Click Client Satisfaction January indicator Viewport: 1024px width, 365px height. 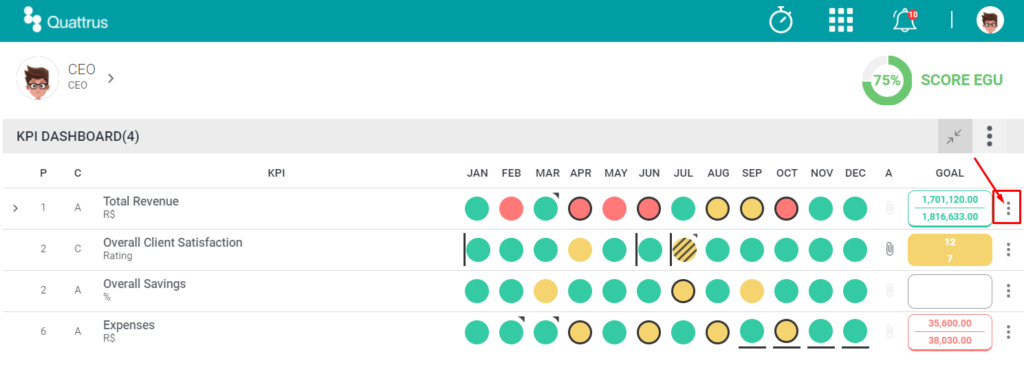[x=477, y=249]
